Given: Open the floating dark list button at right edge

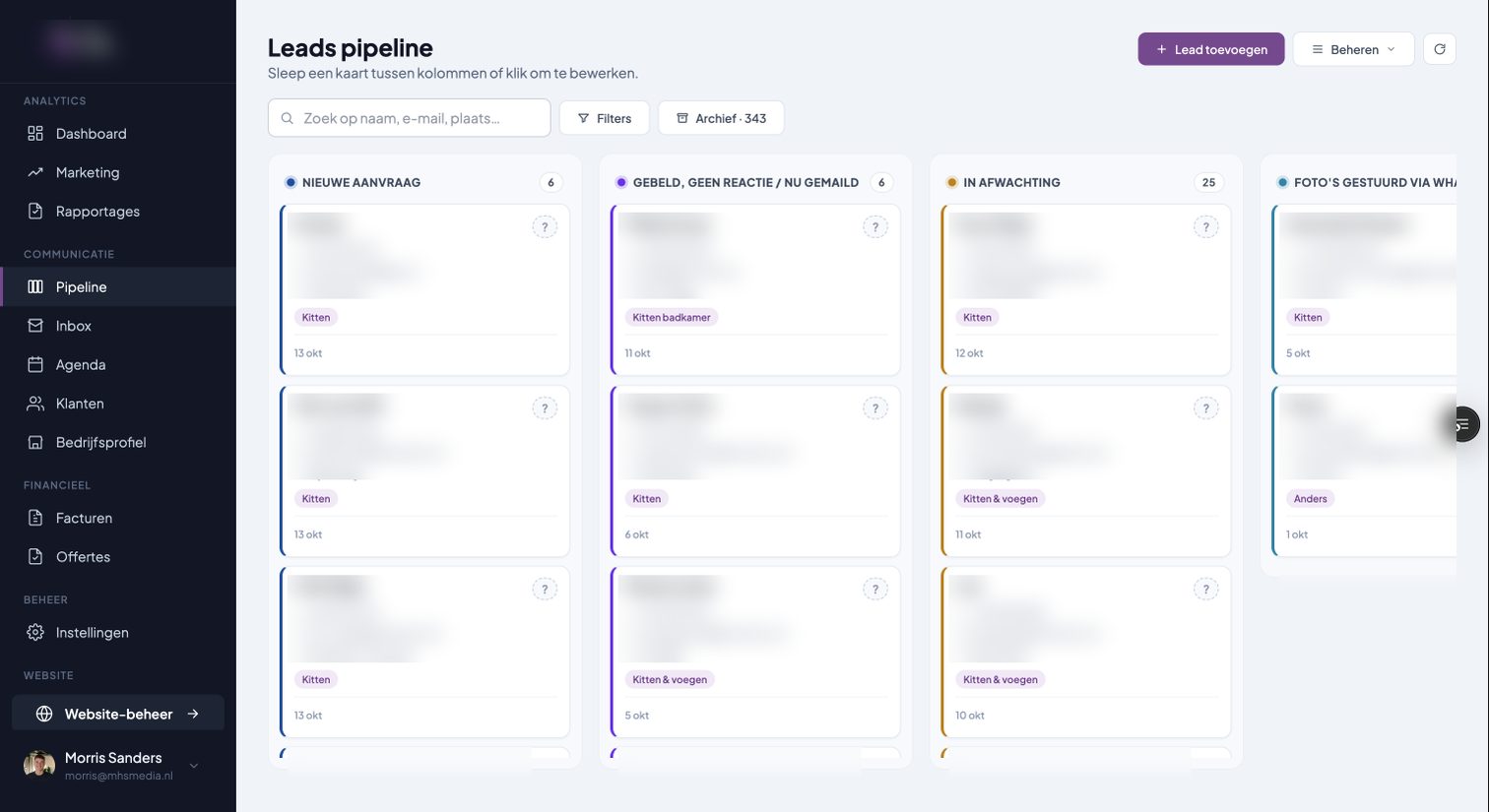Looking at the screenshot, I should click(1461, 425).
